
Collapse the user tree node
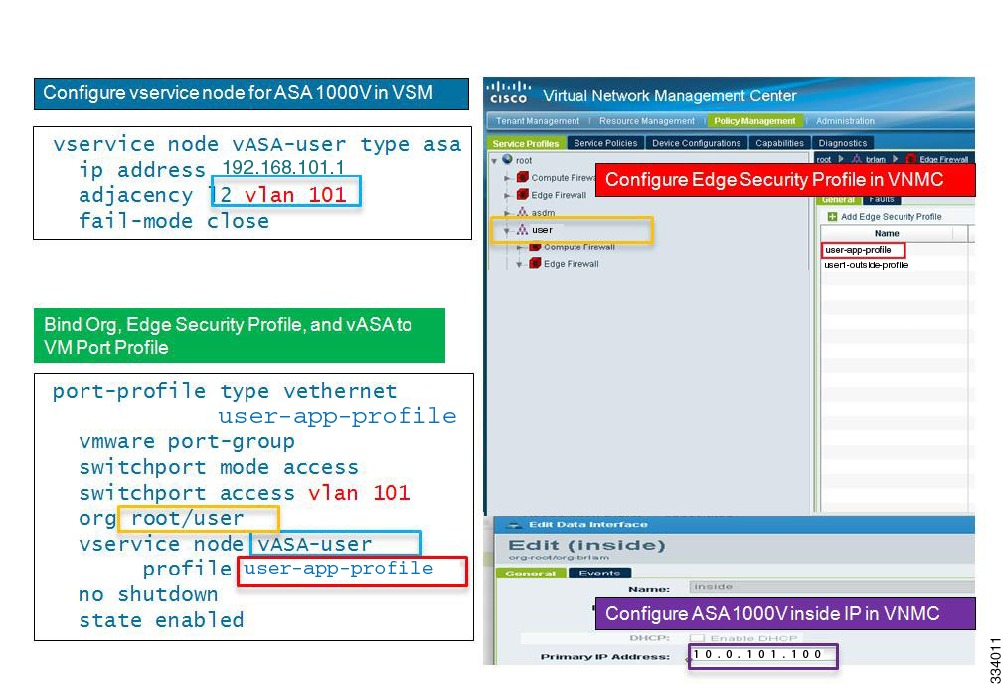506,231
